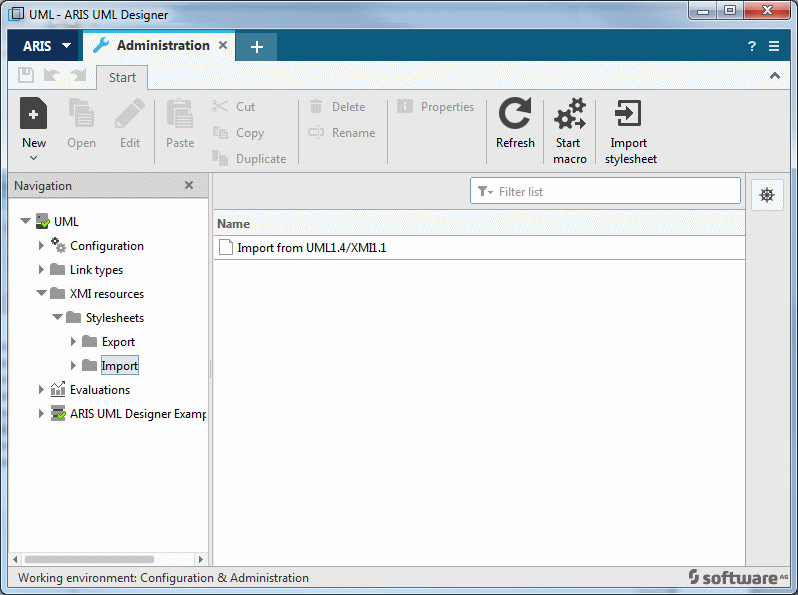Click the navigation horizontal scrollbar thumb
Image resolution: width=798 pixels, height=595 pixels.
coord(89,559)
